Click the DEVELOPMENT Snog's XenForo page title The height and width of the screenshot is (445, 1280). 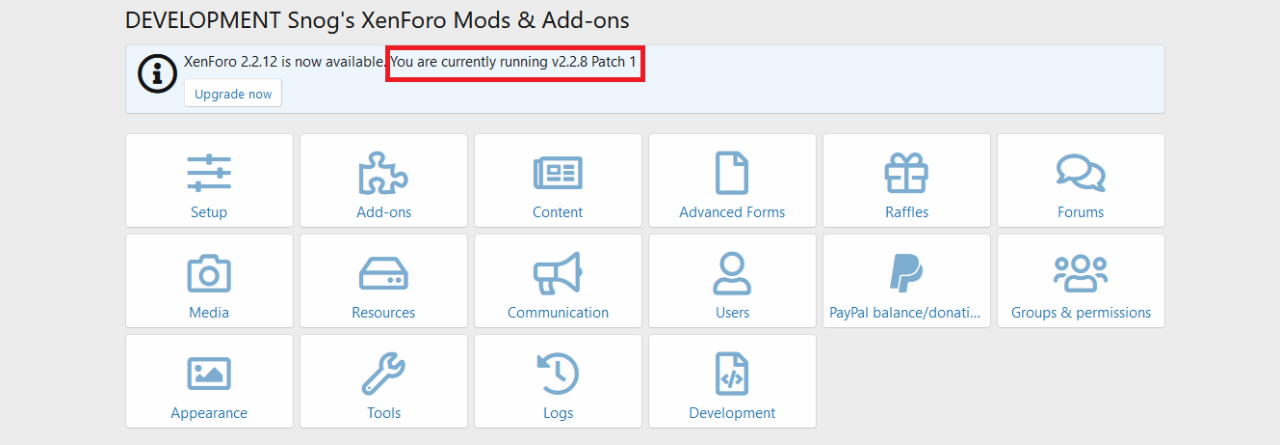coord(377,20)
